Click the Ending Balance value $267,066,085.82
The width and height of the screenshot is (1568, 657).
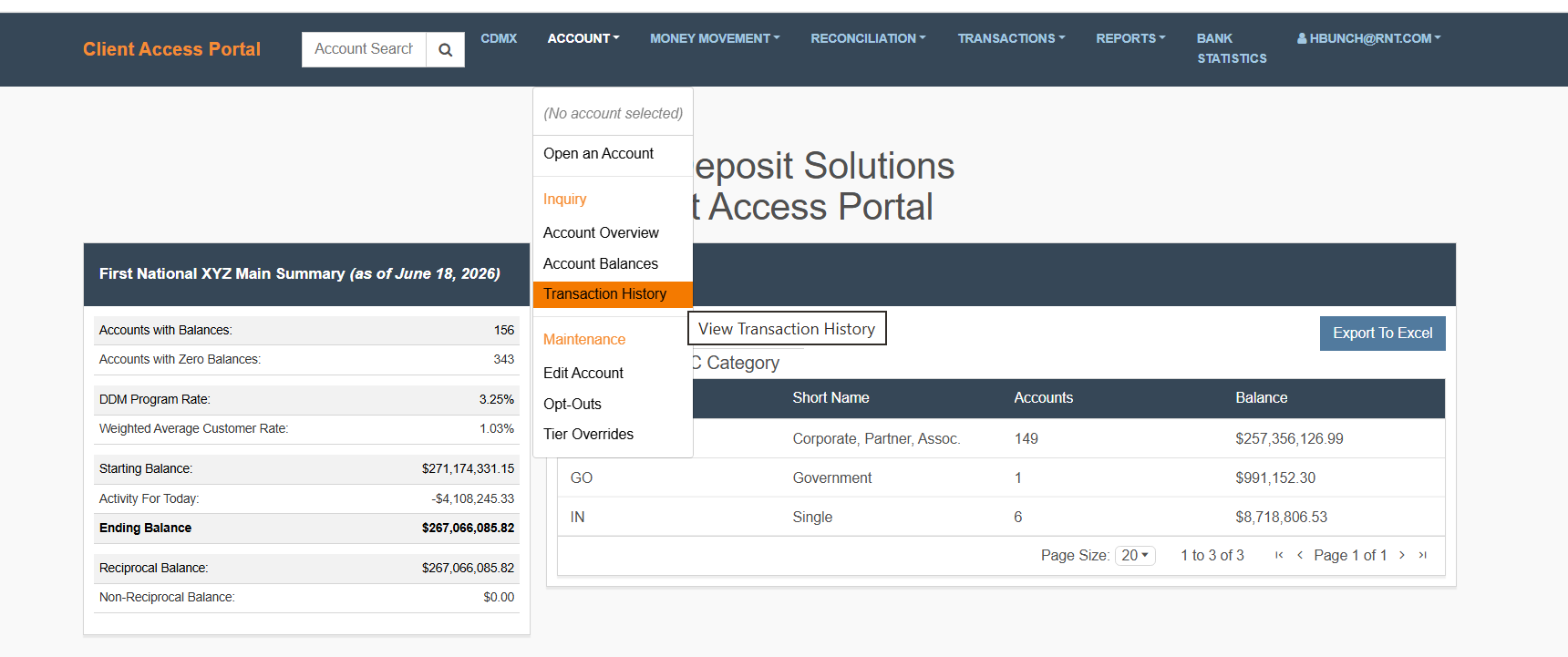click(468, 529)
